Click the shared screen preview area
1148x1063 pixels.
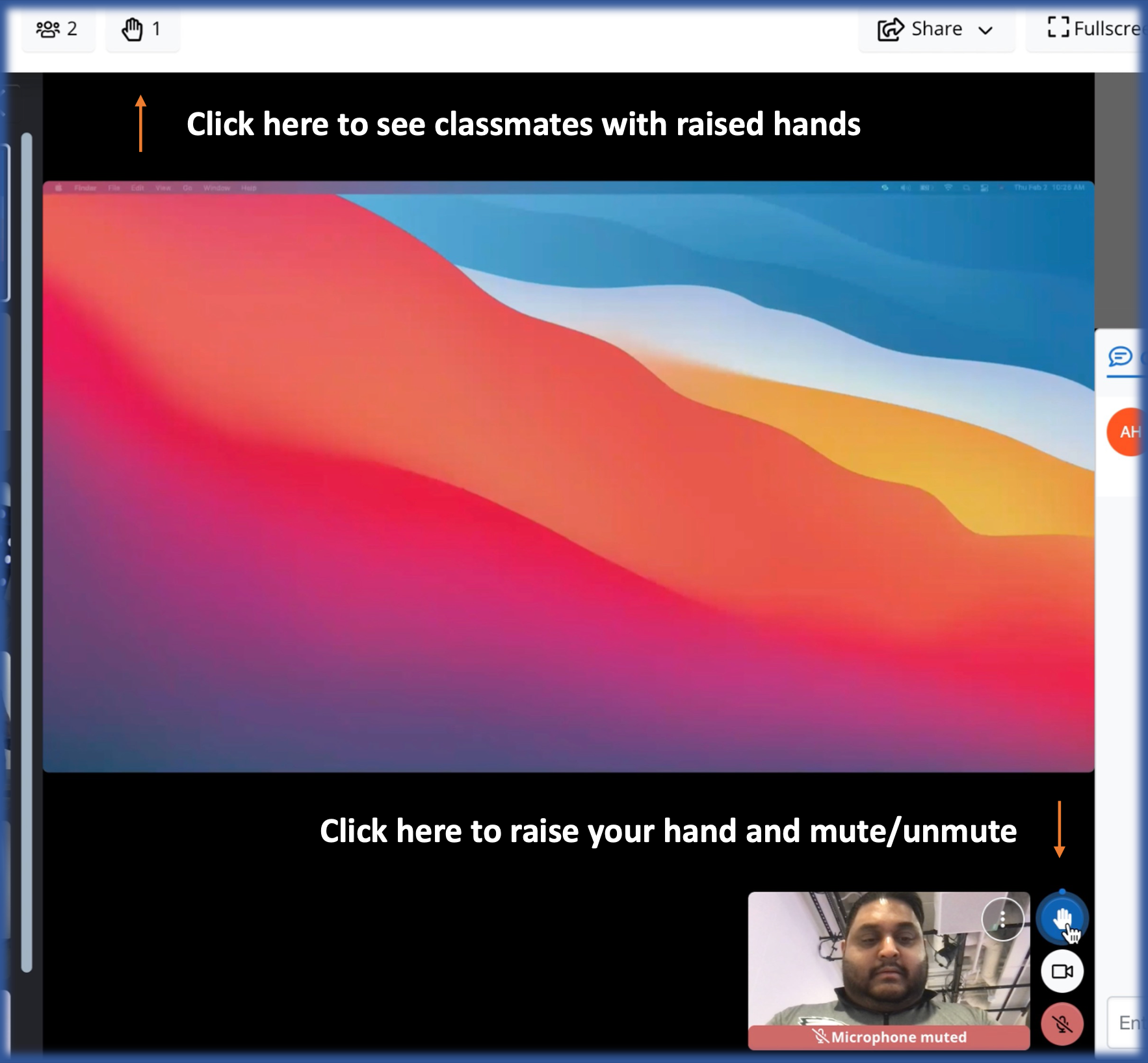(x=568, y=476)
